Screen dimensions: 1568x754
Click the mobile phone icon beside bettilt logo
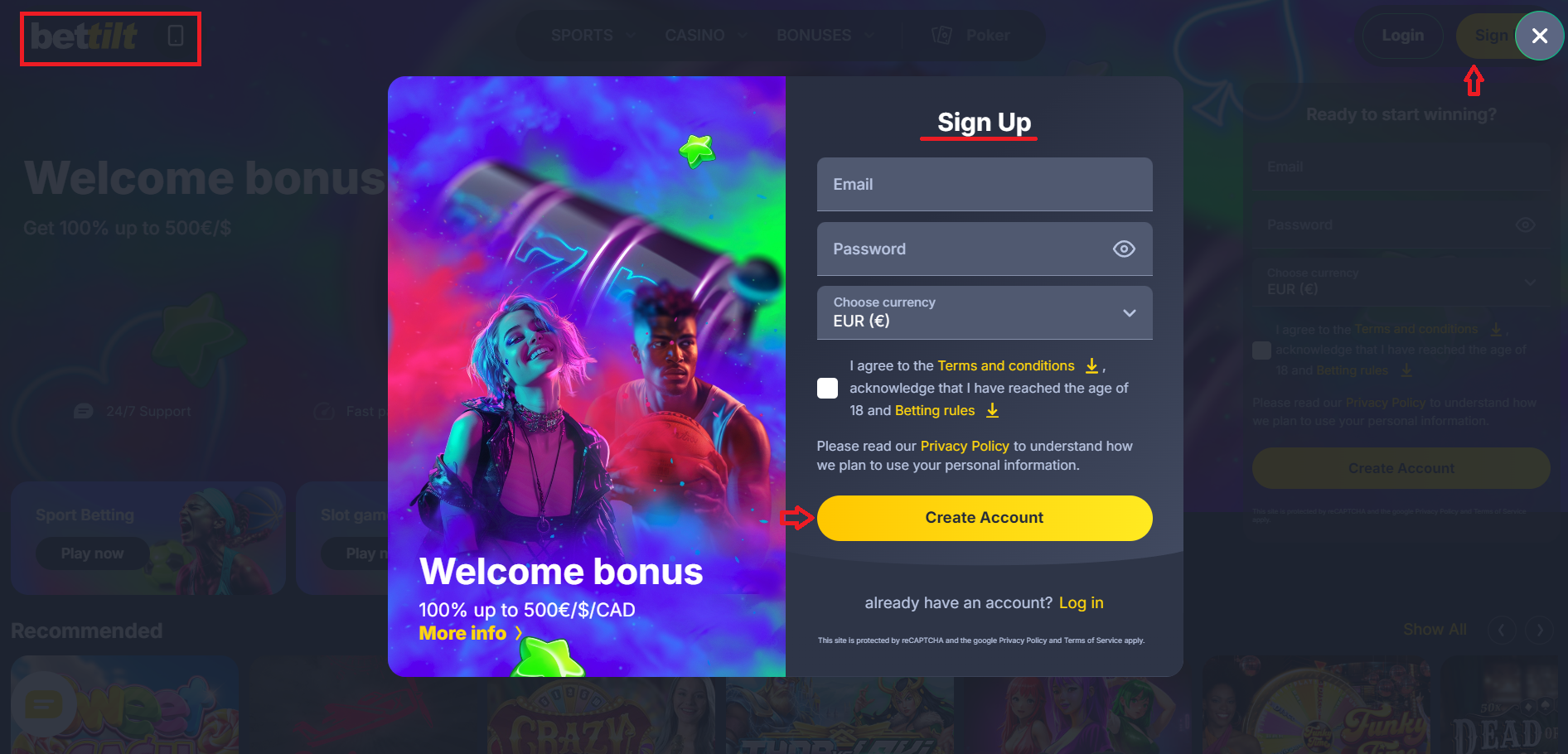click(175, 36)
